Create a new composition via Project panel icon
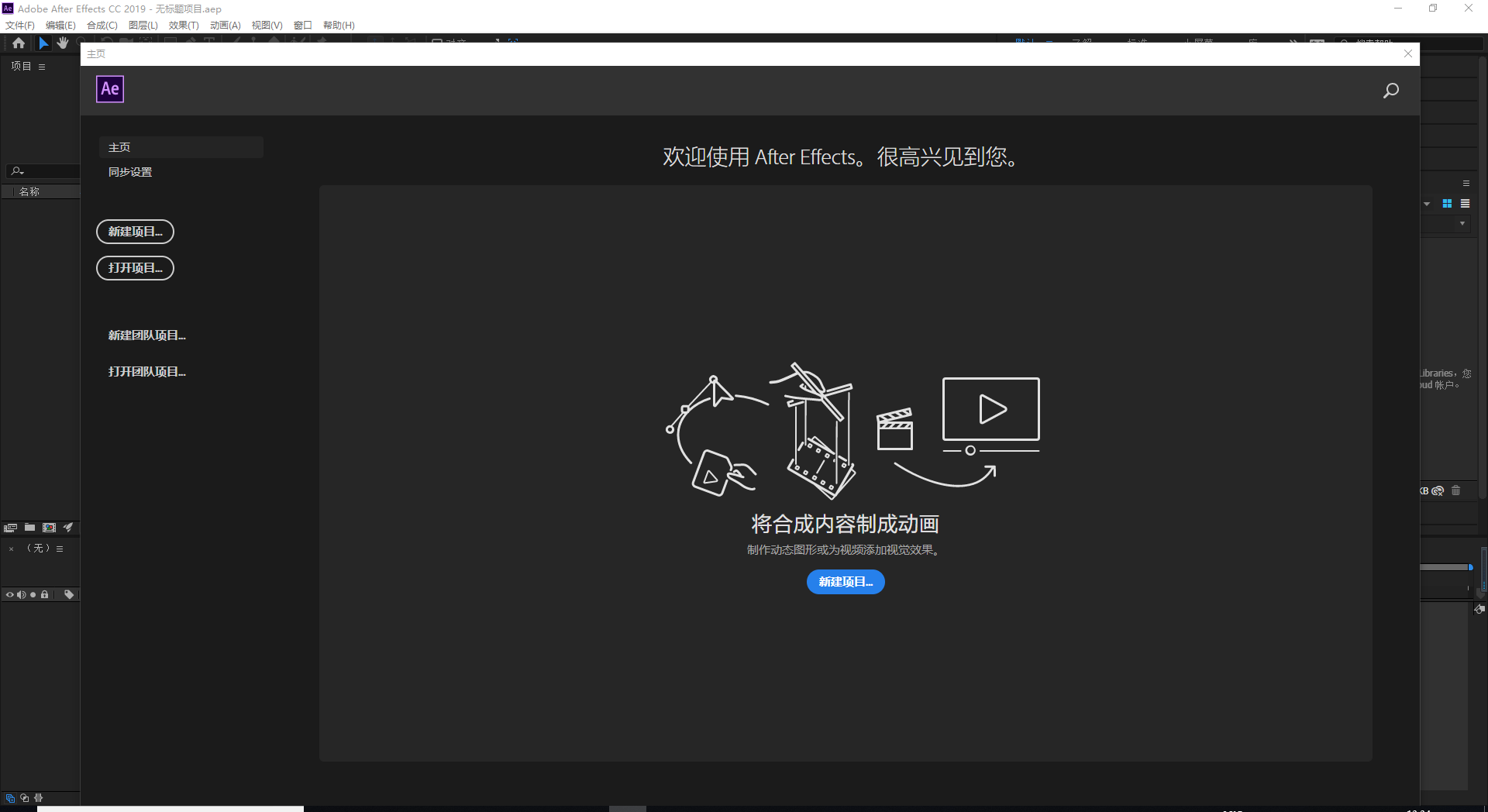The width and height of the screenshot is (1488, 812). [x=50, y=528]
